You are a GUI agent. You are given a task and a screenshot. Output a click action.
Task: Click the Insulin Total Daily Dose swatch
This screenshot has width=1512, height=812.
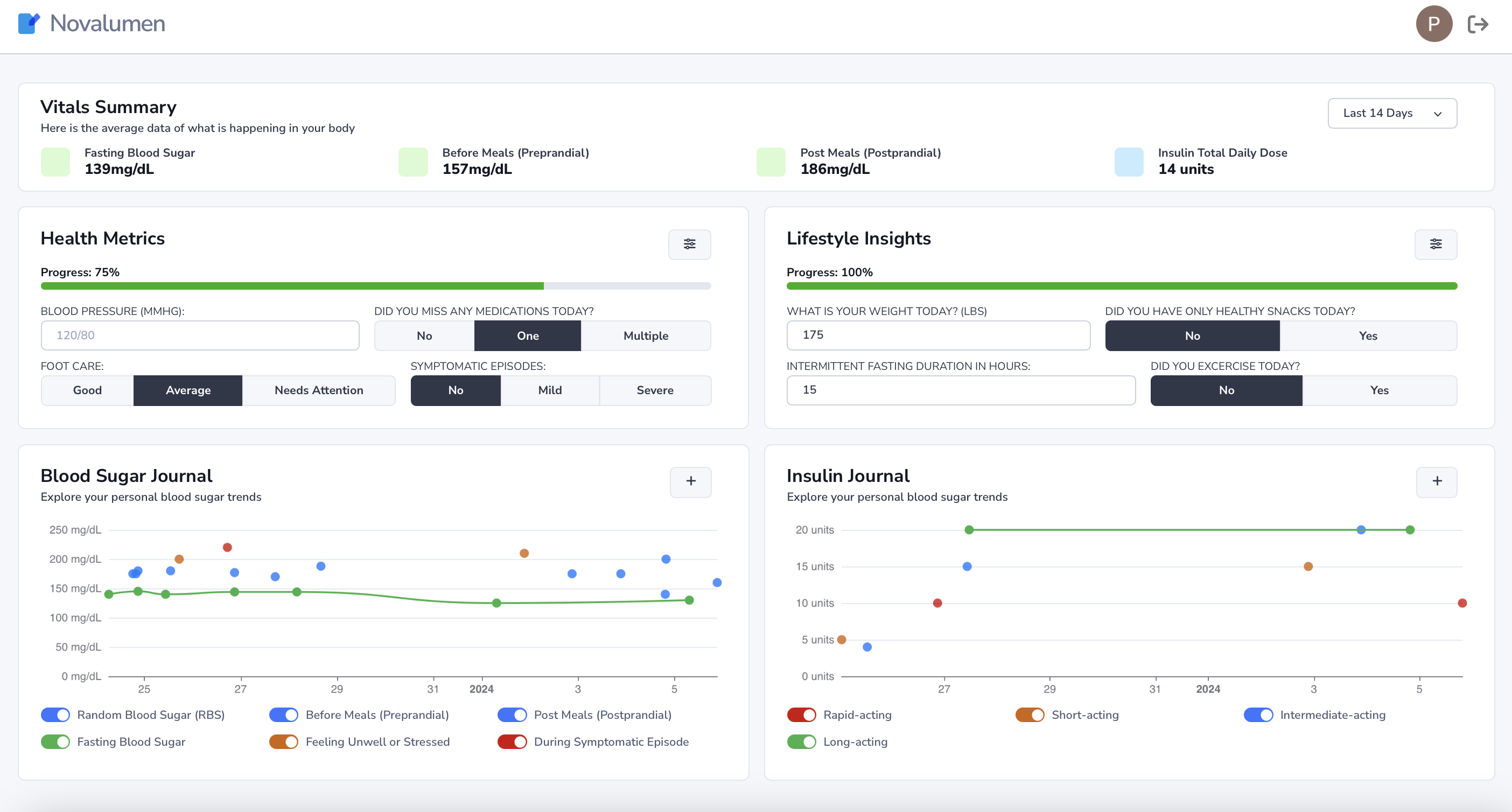[1128, 162]
